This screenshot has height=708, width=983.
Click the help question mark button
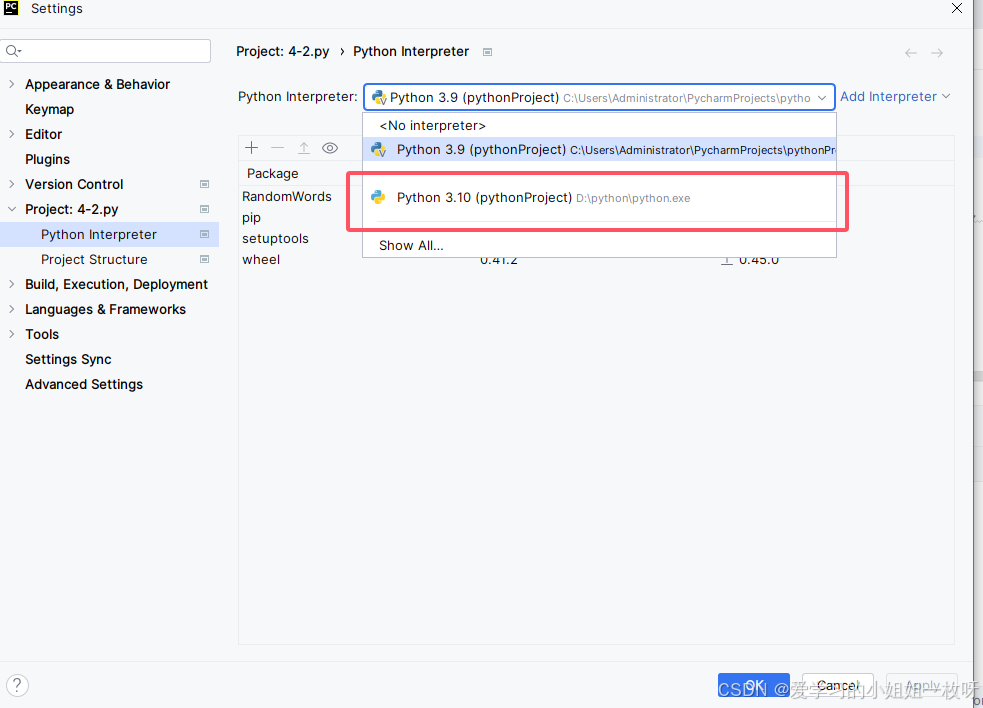pyautogui.click(x=18, y=685)
